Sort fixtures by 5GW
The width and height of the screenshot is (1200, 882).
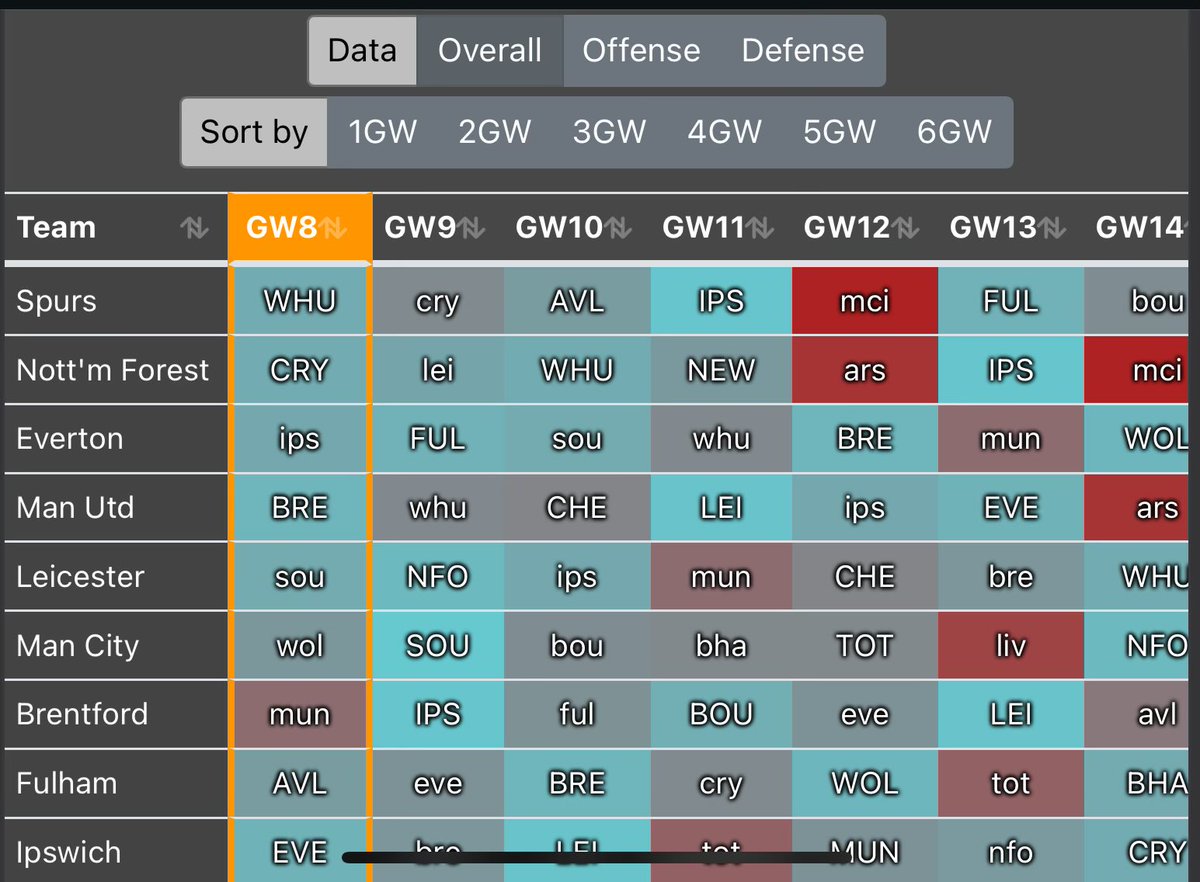[840, 132]
